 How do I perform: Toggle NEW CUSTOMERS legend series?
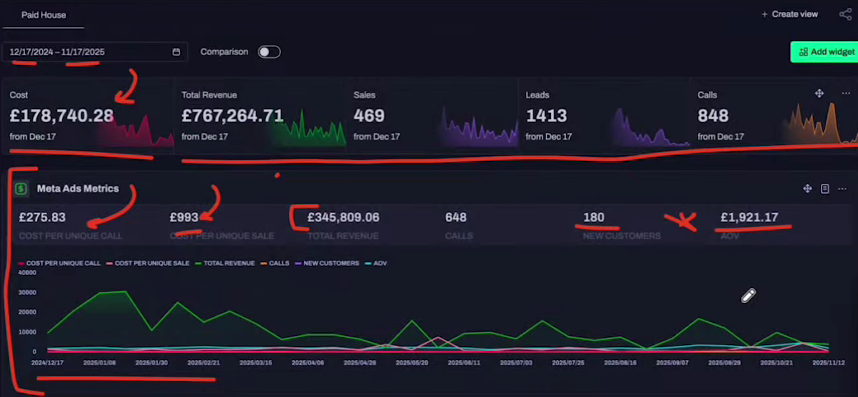click(x=327, y=263)
